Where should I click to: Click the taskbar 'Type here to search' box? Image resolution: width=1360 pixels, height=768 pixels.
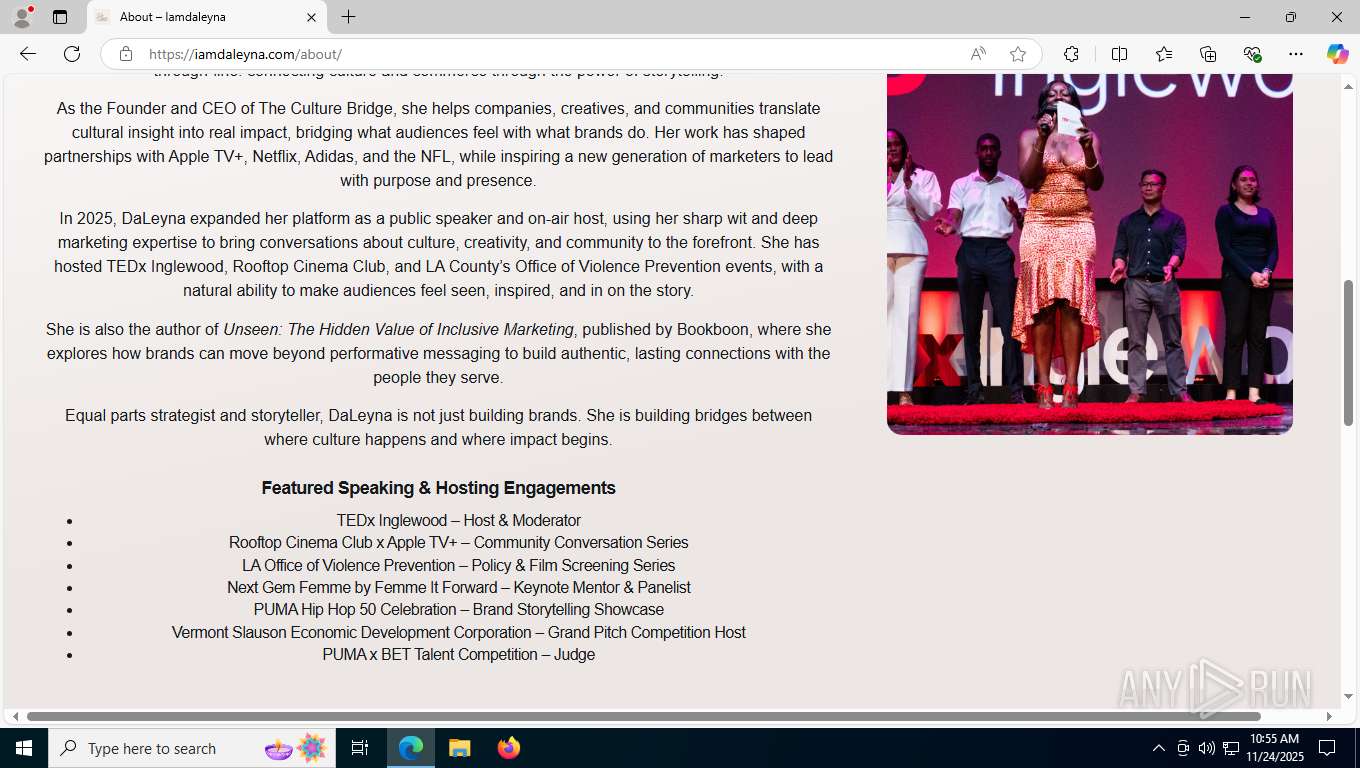[192, 748]
